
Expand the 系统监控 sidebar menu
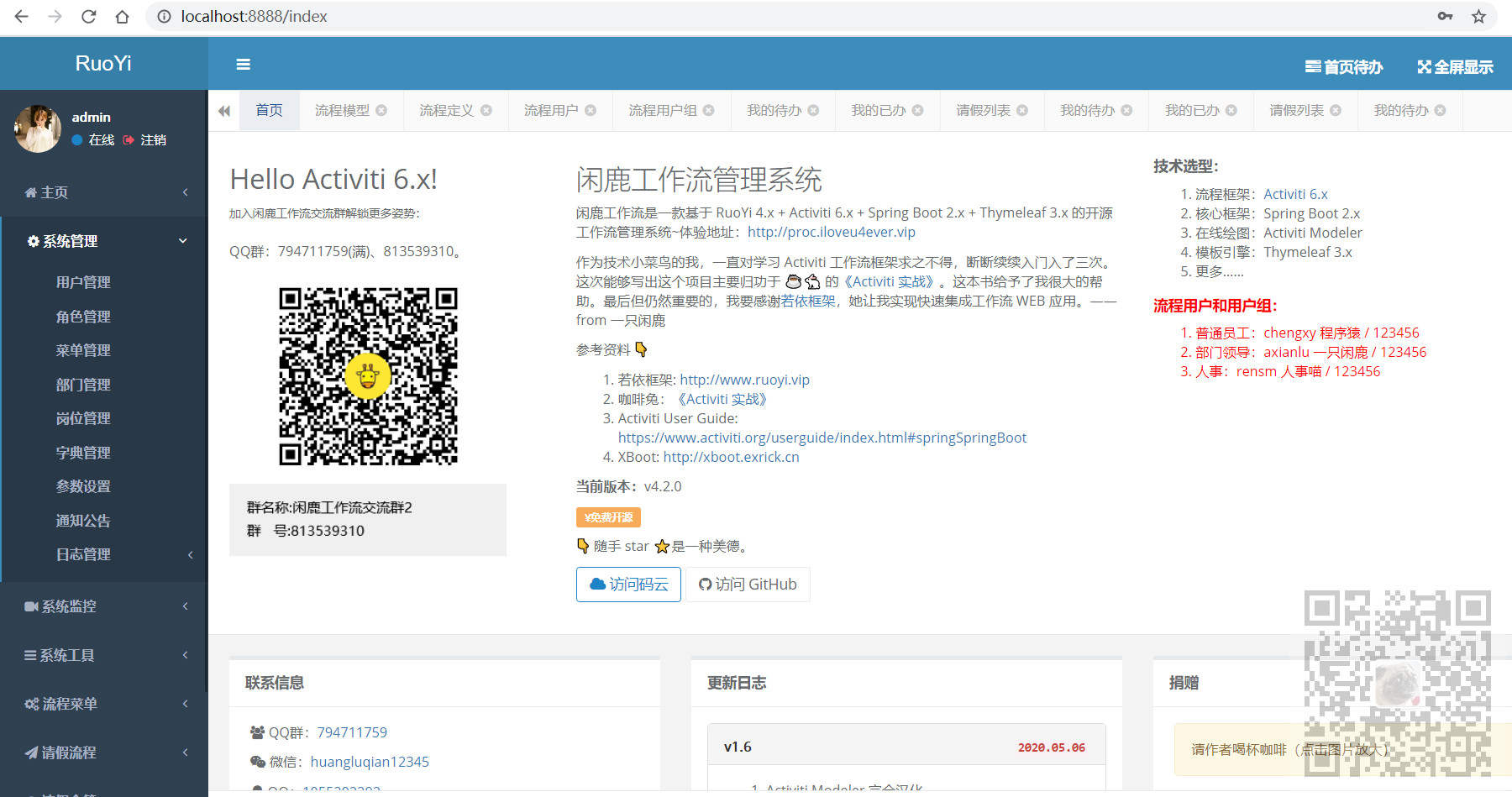(104, 606)
